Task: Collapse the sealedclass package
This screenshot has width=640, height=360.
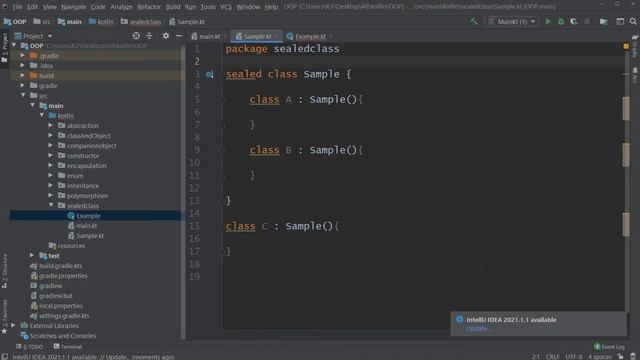Action: [x=51, y=205]
